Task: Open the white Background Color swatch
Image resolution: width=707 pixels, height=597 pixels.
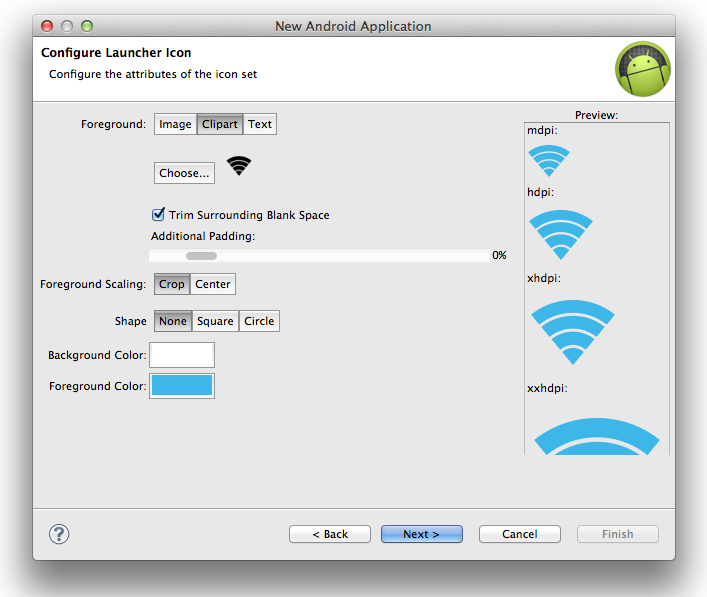Action: pyautogui.click(x=182, y=355)
